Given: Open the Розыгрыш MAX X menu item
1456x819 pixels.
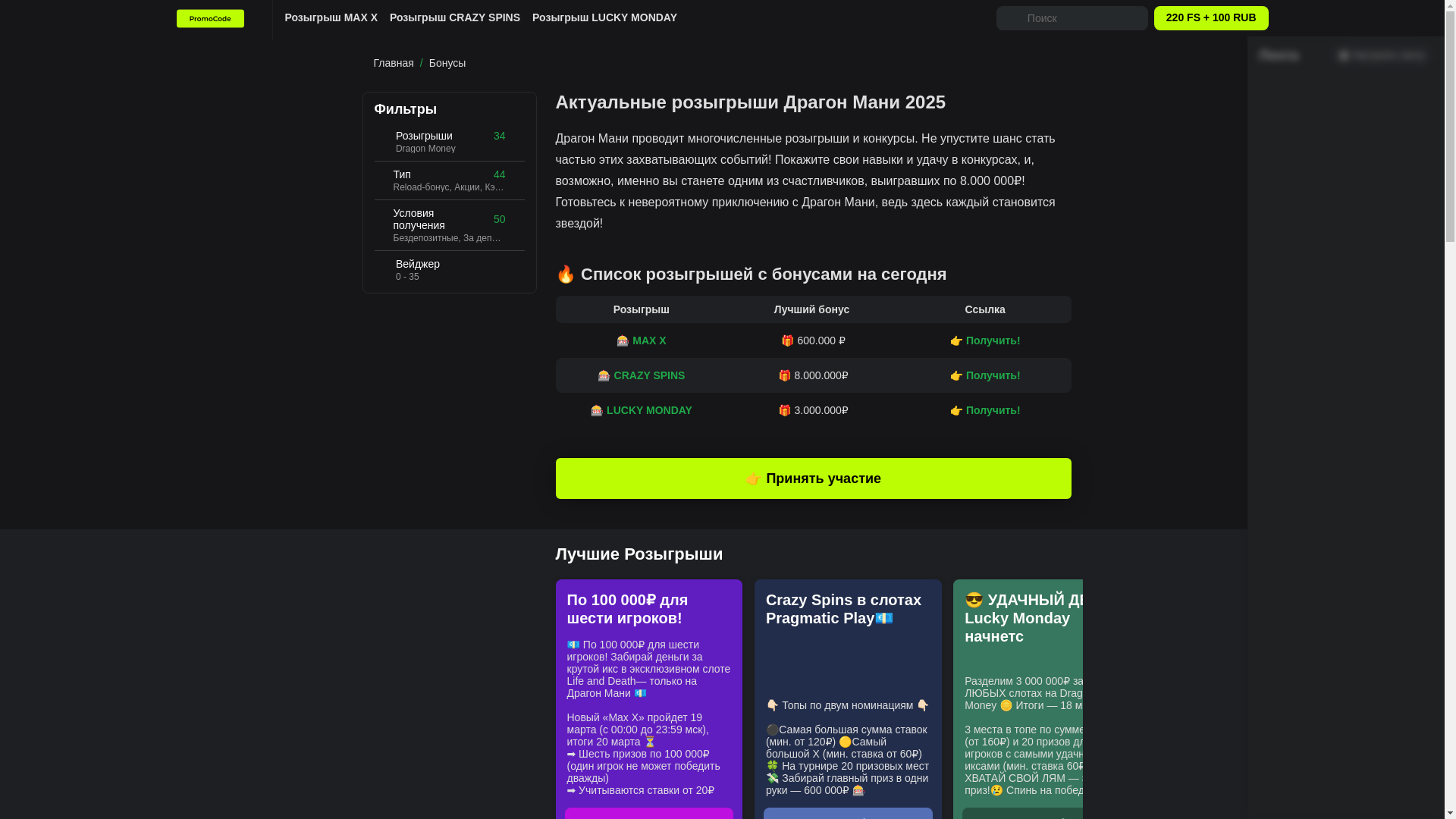Looking at the screenshot, I should point(331,17).
